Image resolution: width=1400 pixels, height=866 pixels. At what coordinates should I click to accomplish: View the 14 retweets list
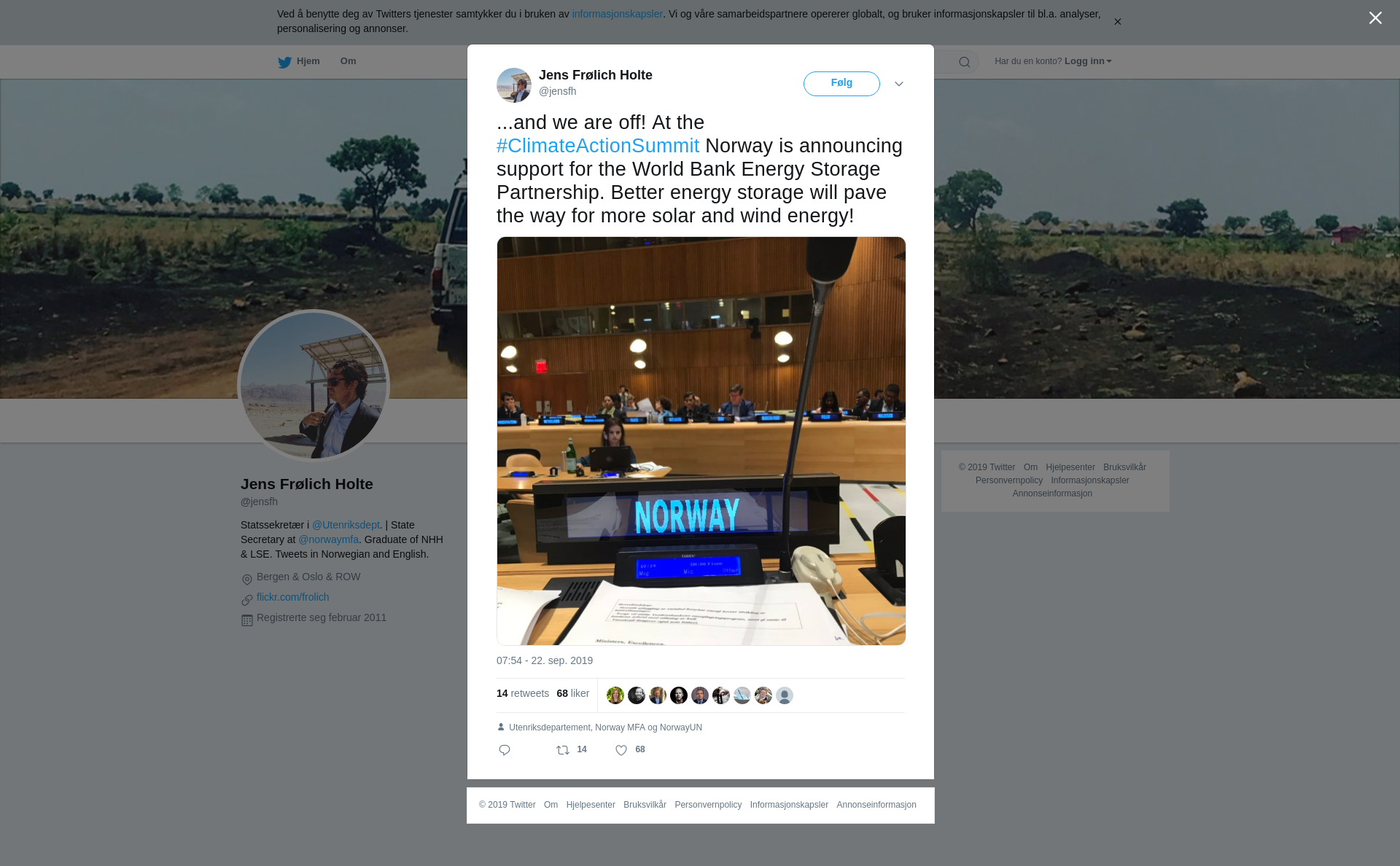[523, 693]
